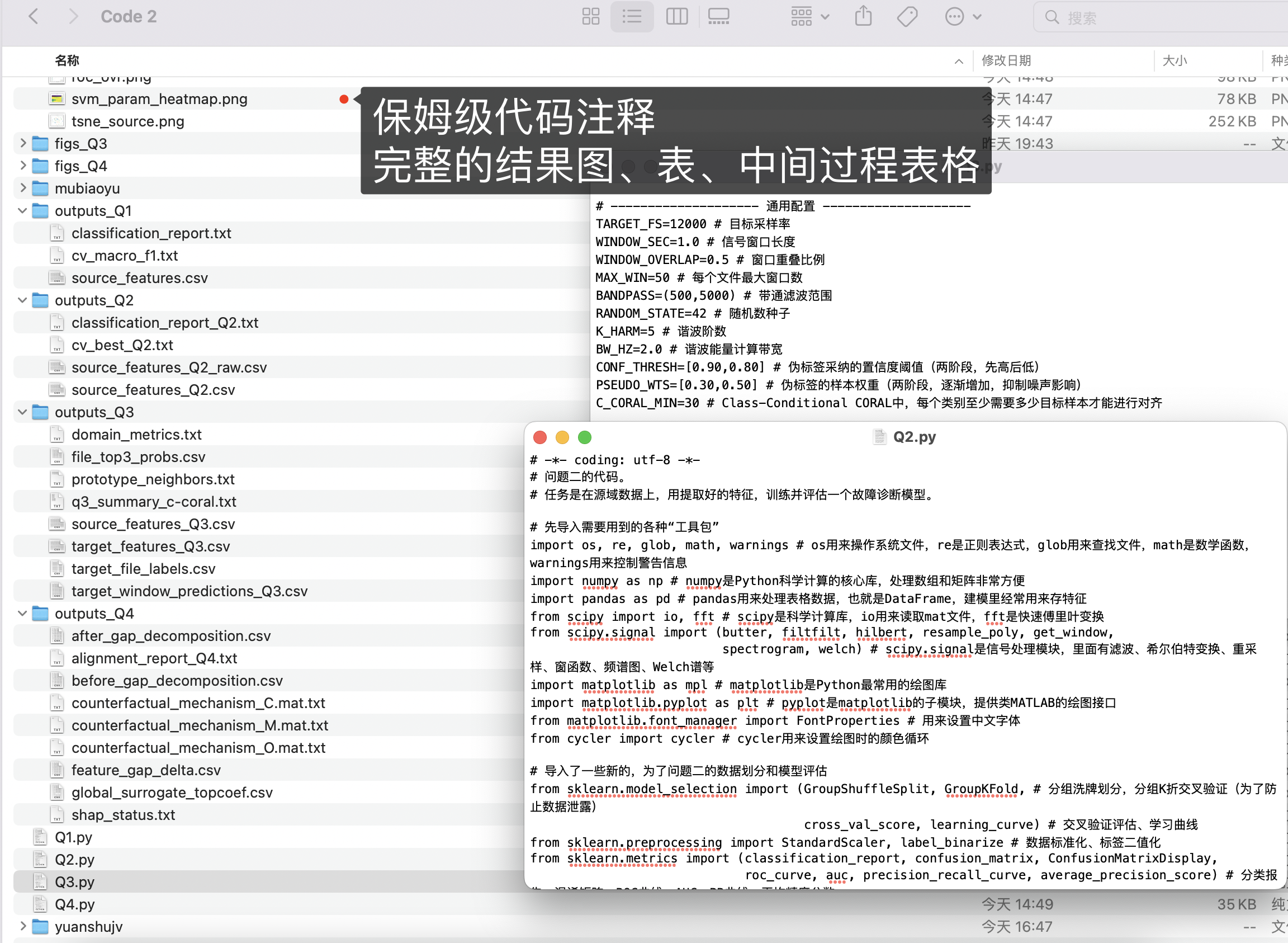Select domain_metrics.txt file

click(x=136, y=435)
